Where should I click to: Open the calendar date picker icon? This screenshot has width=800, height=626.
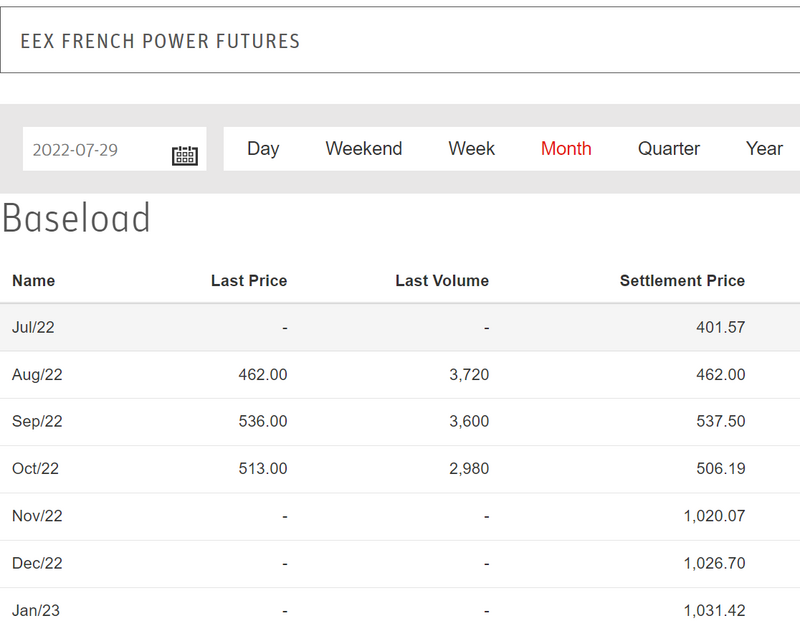tap(185, 155)
